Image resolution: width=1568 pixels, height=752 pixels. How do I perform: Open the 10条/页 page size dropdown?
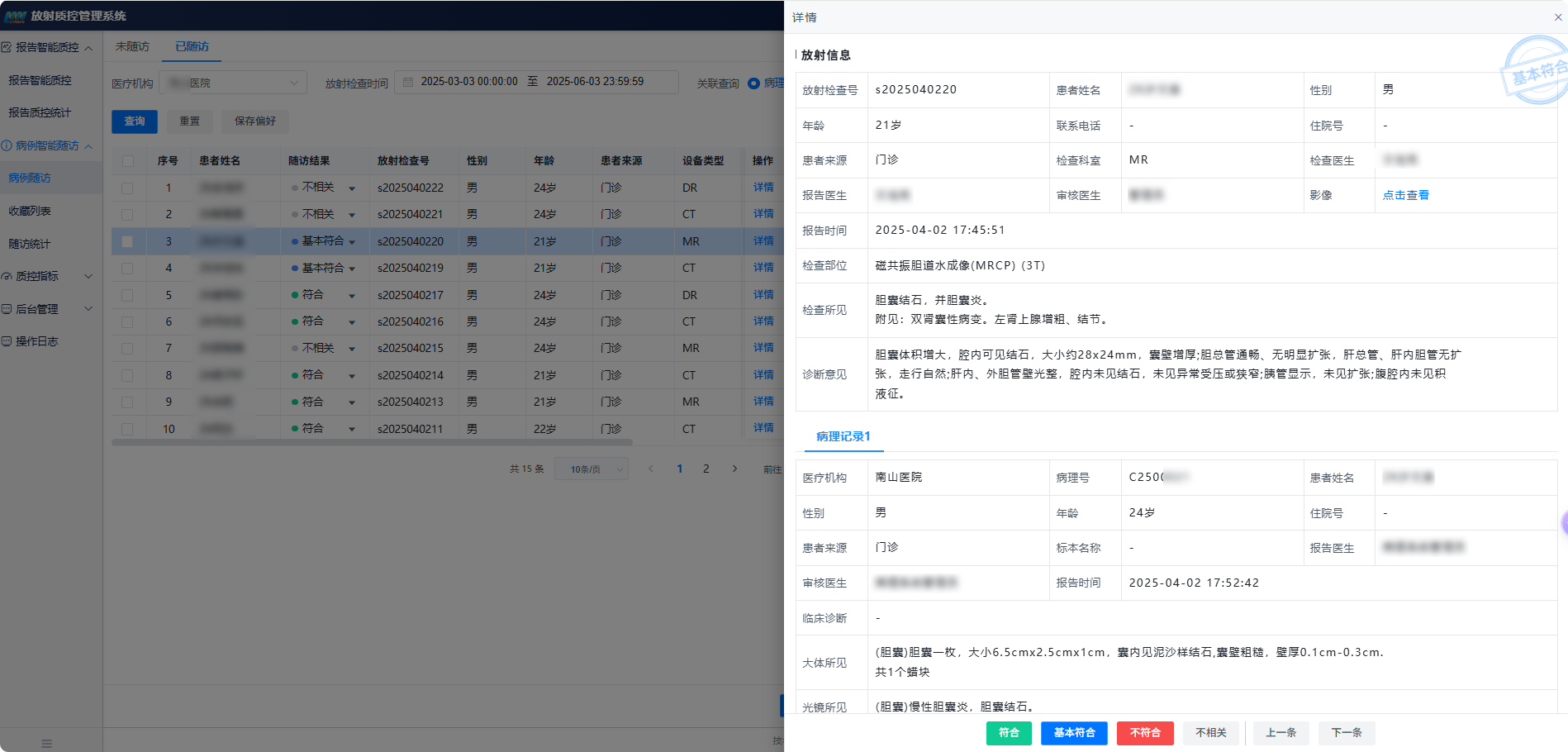coord(592,469)
